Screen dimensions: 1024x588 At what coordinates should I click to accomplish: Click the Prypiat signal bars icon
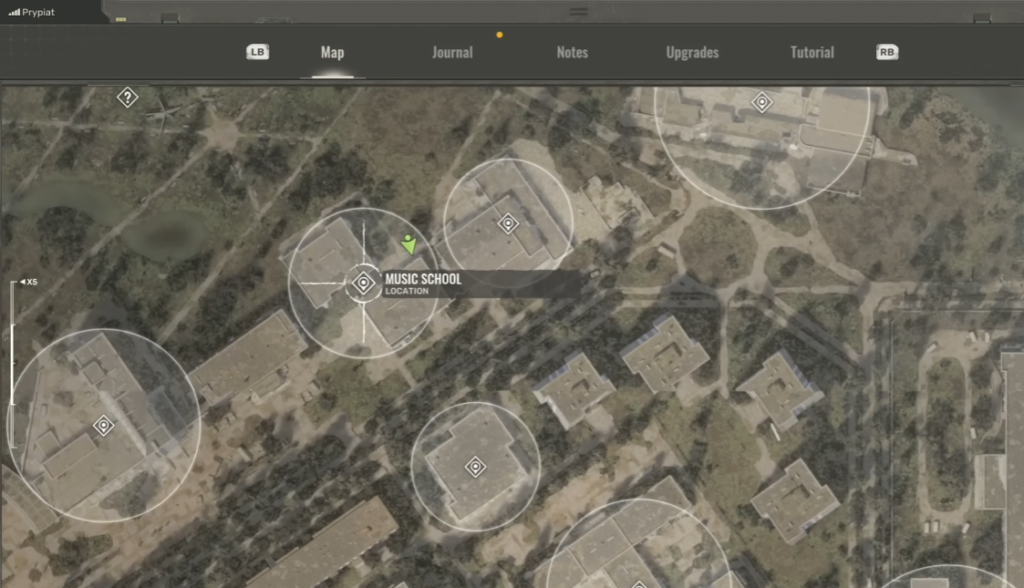[x=13, y=11]
